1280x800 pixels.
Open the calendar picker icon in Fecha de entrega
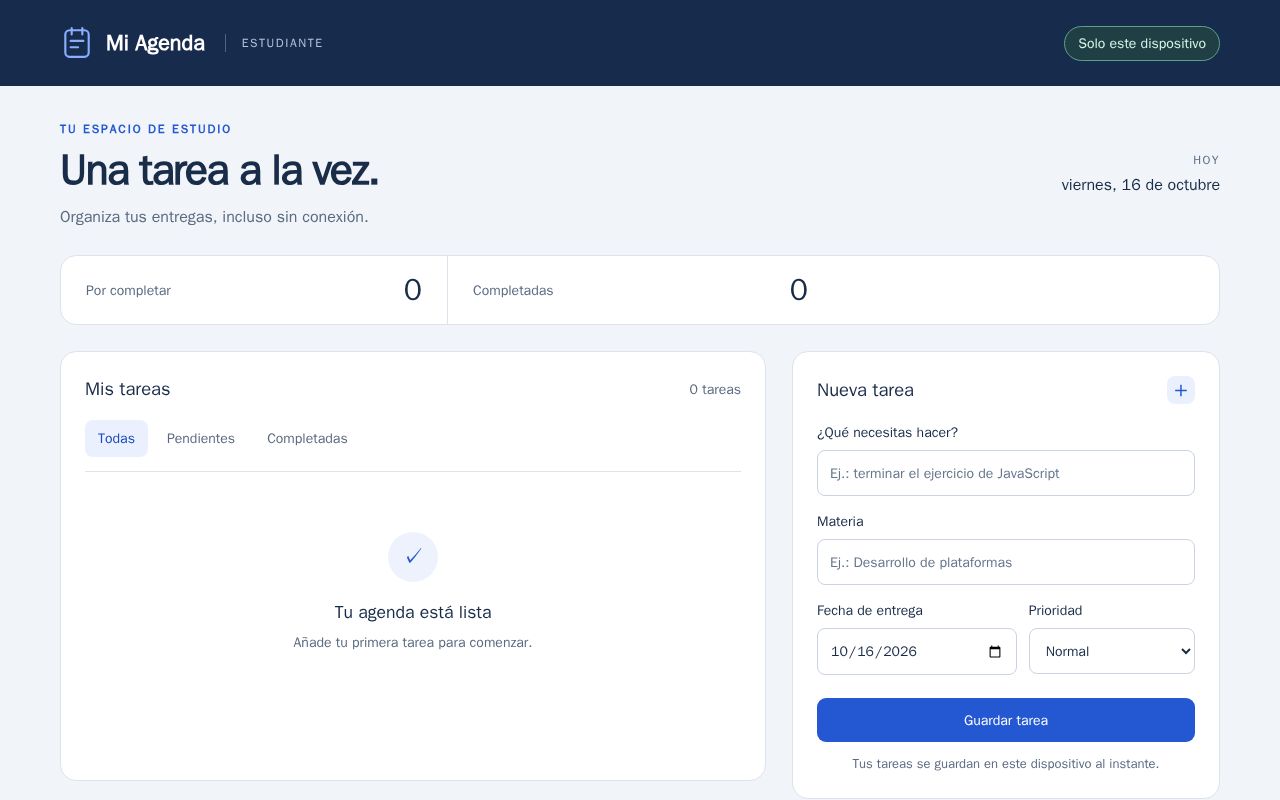coord(995,652)
